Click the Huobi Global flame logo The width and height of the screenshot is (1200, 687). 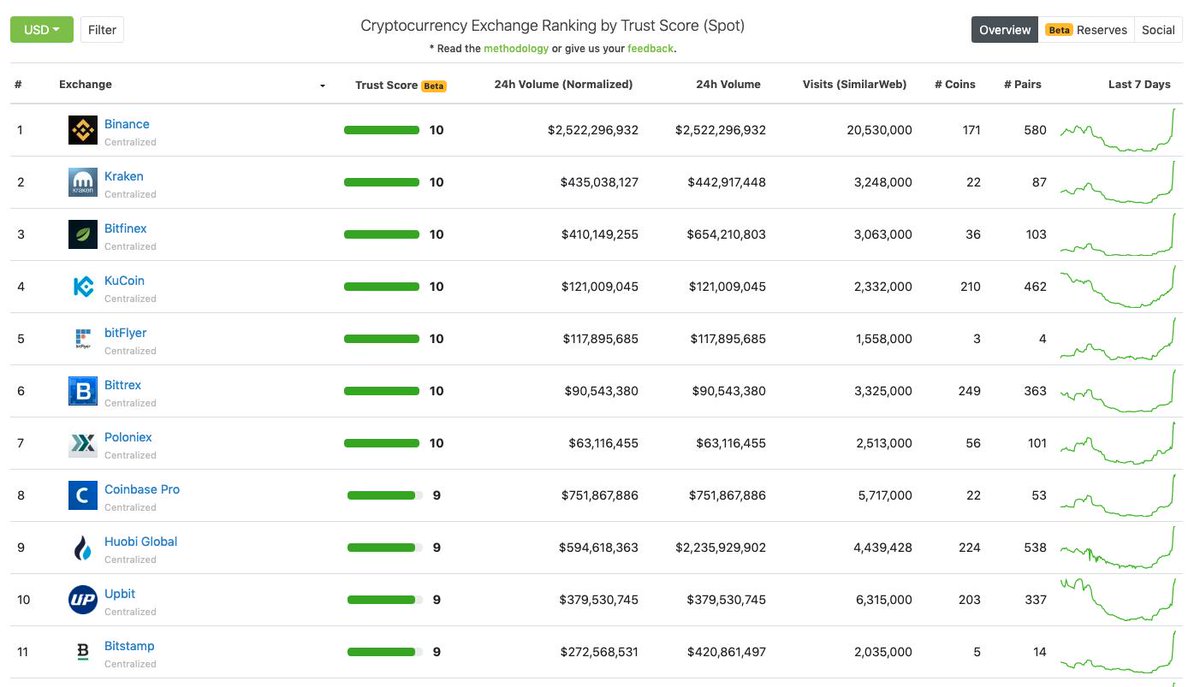[83, 547]
